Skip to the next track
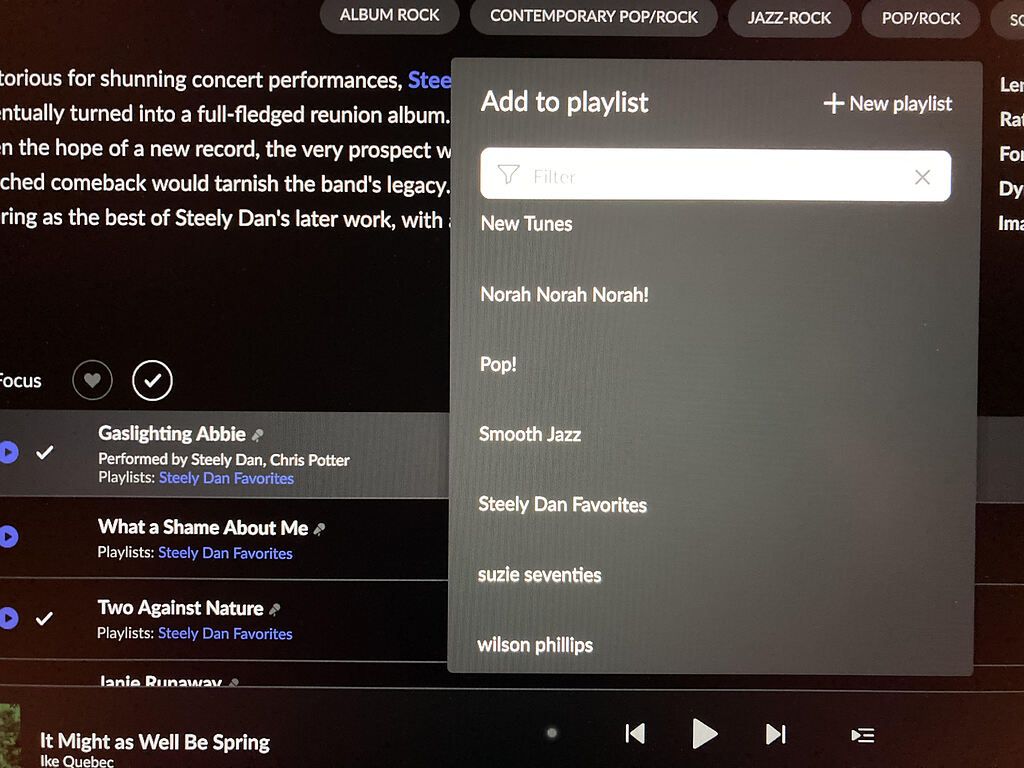Viewport: 1024px width, 768px height. coord(776,734)
